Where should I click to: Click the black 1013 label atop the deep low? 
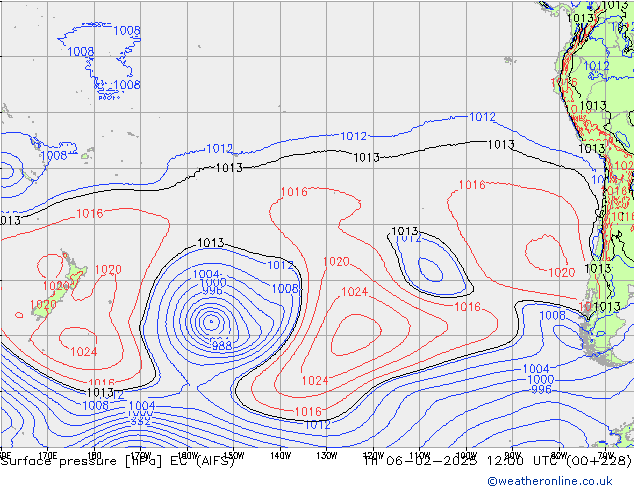(x=210, y=243)
